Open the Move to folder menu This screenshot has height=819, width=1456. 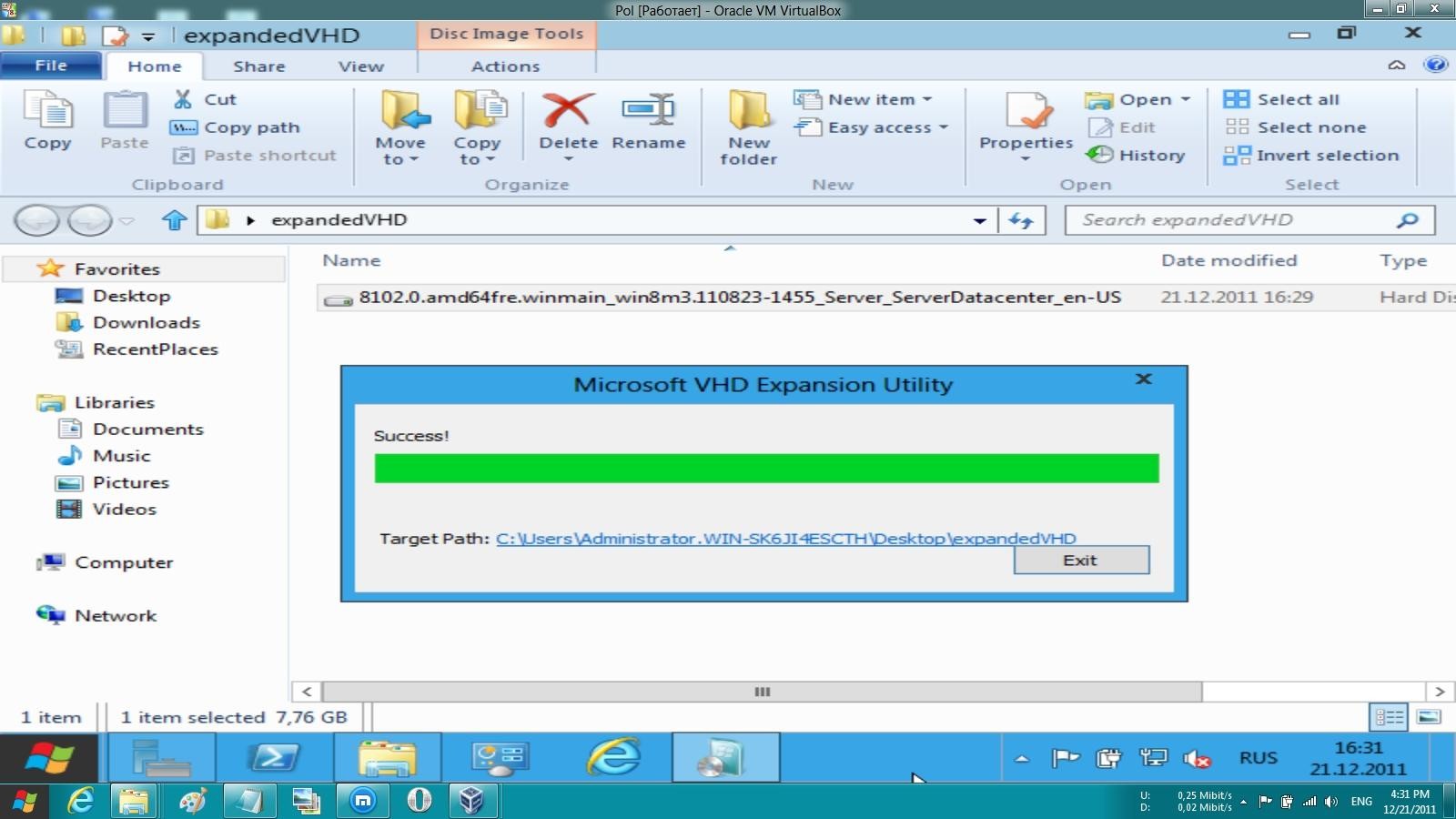[400, 127]
